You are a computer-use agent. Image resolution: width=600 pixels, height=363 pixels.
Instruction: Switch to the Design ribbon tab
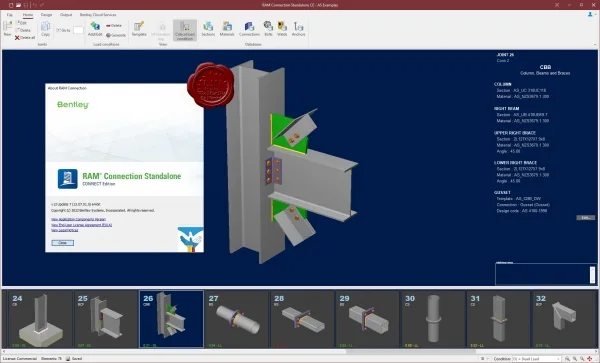click(46, 15)
